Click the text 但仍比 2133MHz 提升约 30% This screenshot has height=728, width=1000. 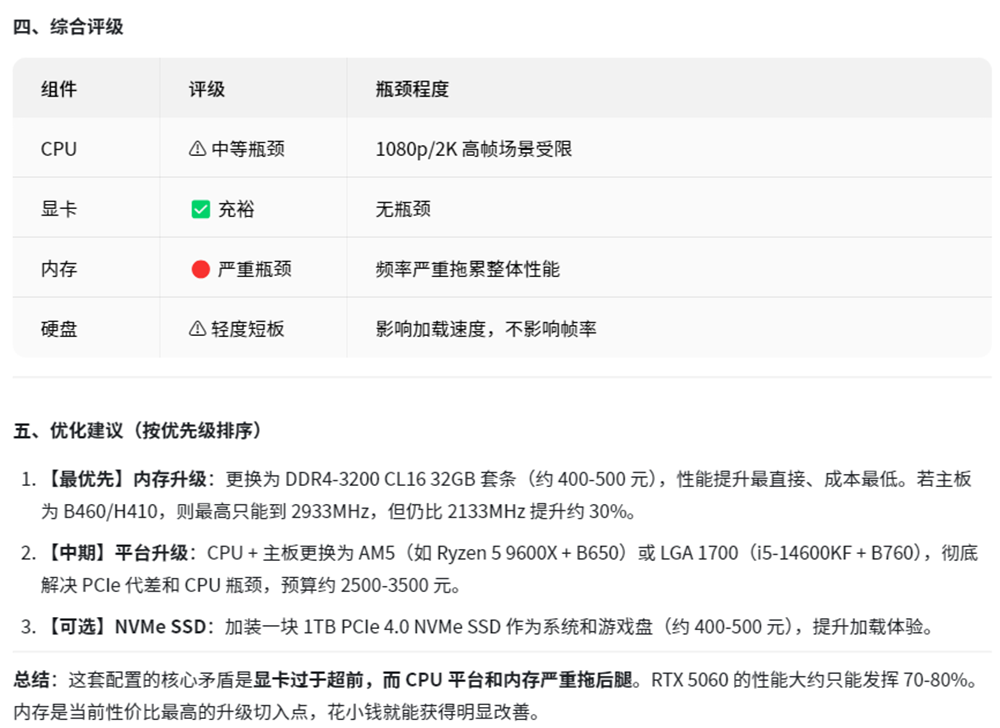pyautogui.click(x=508, y=511)
